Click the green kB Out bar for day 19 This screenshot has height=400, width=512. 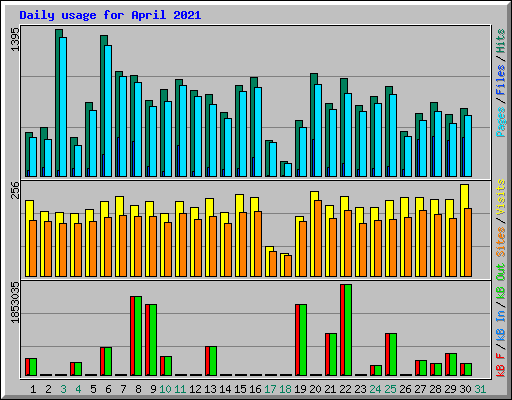[303, 340]
